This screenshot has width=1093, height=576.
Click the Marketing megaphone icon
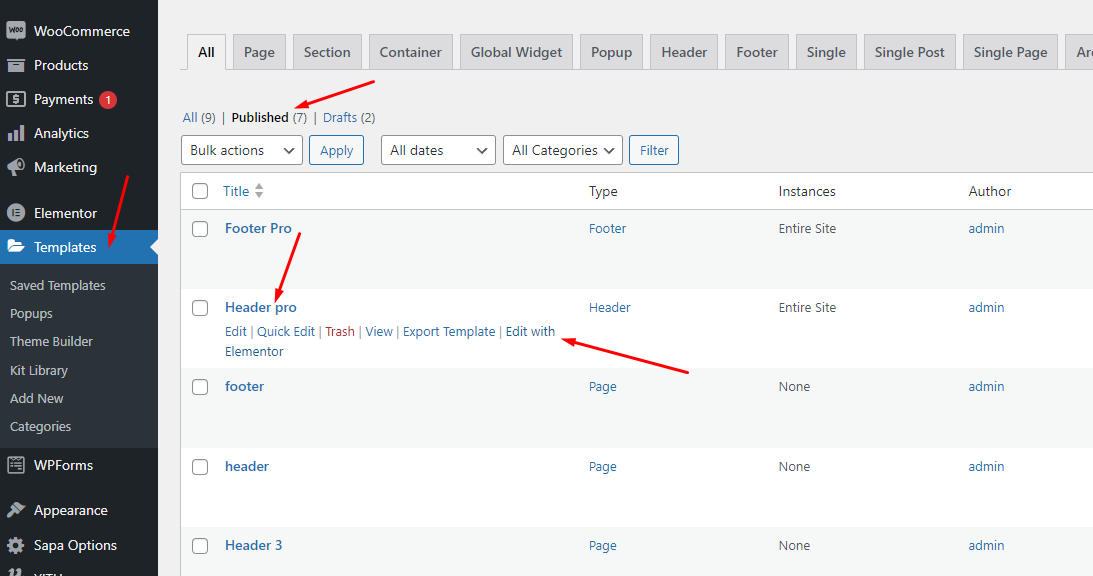[x=16, y=167]
